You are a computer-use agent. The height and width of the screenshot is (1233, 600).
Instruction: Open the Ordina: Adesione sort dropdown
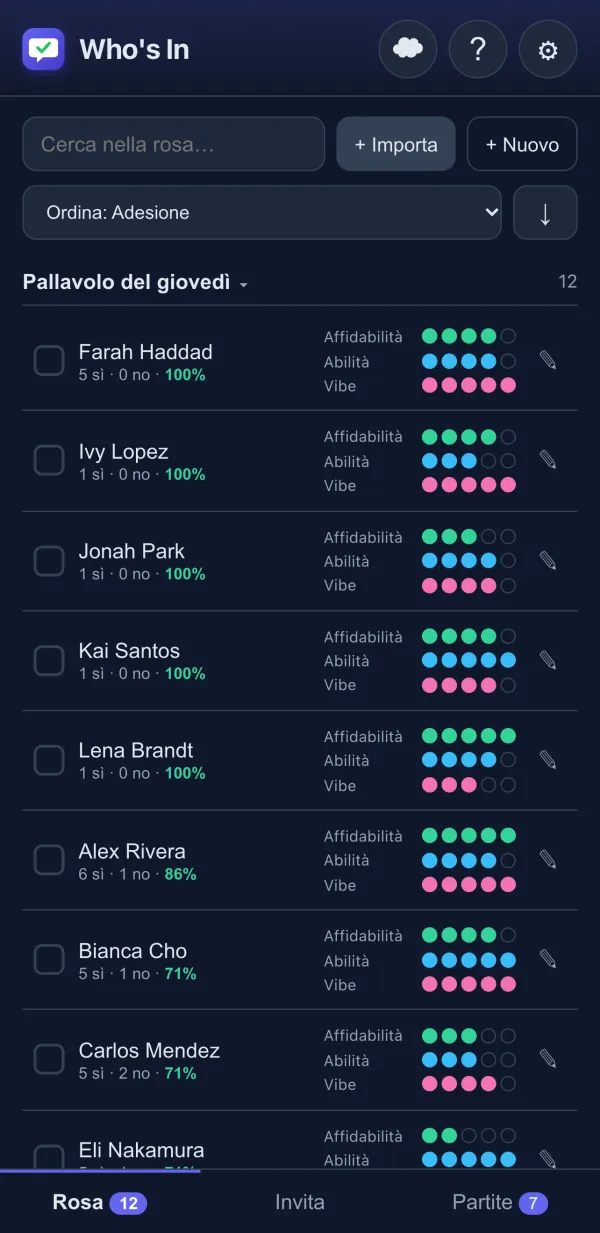[x=262, y=212]
